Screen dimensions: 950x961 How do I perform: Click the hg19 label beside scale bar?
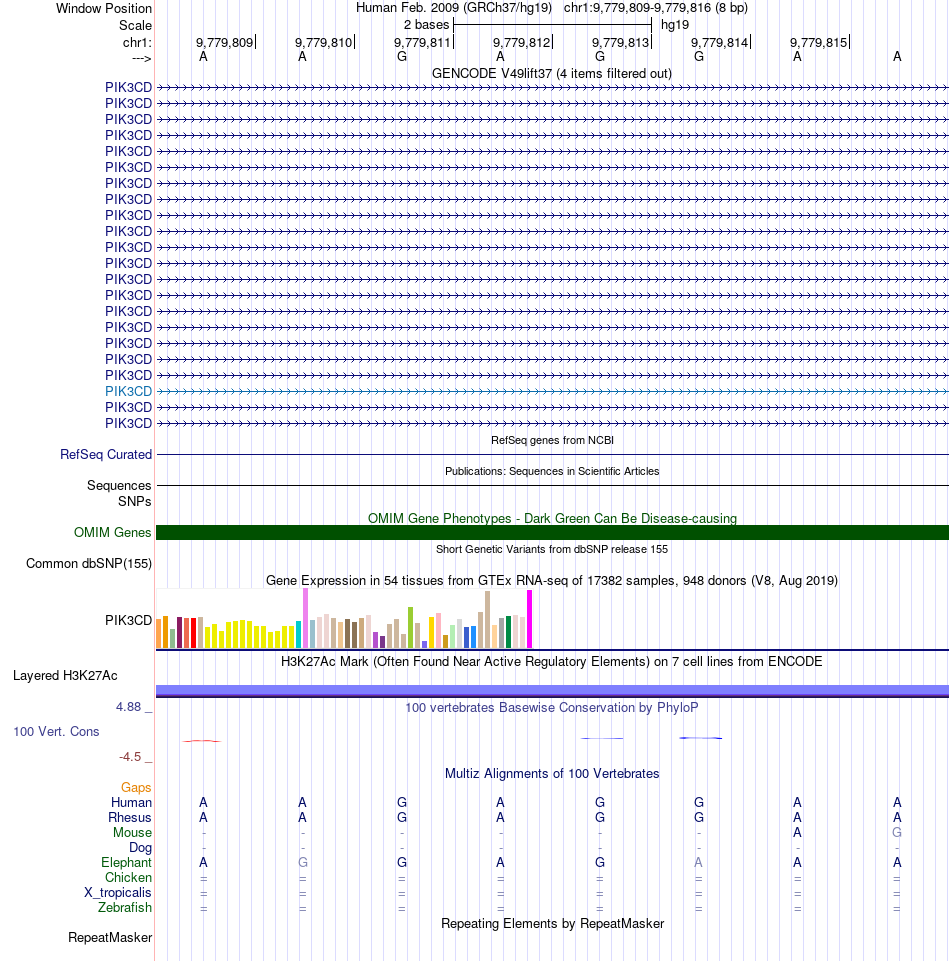pos(675,25)
